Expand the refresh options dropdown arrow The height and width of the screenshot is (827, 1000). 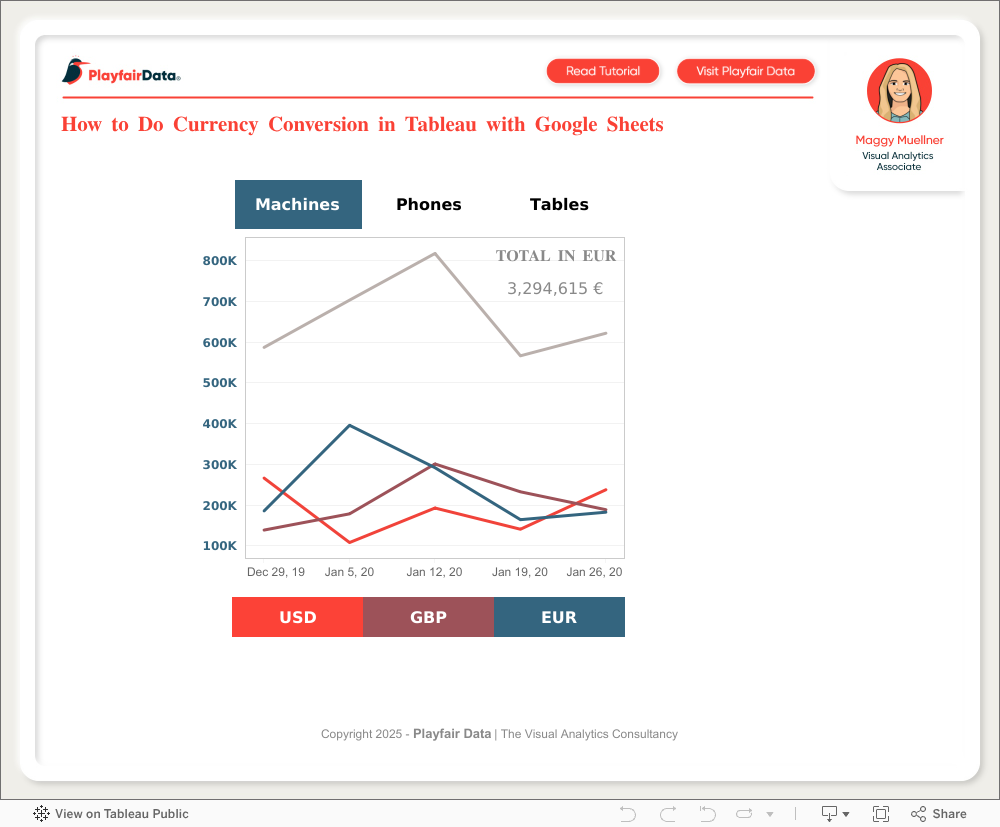[770, 814]
